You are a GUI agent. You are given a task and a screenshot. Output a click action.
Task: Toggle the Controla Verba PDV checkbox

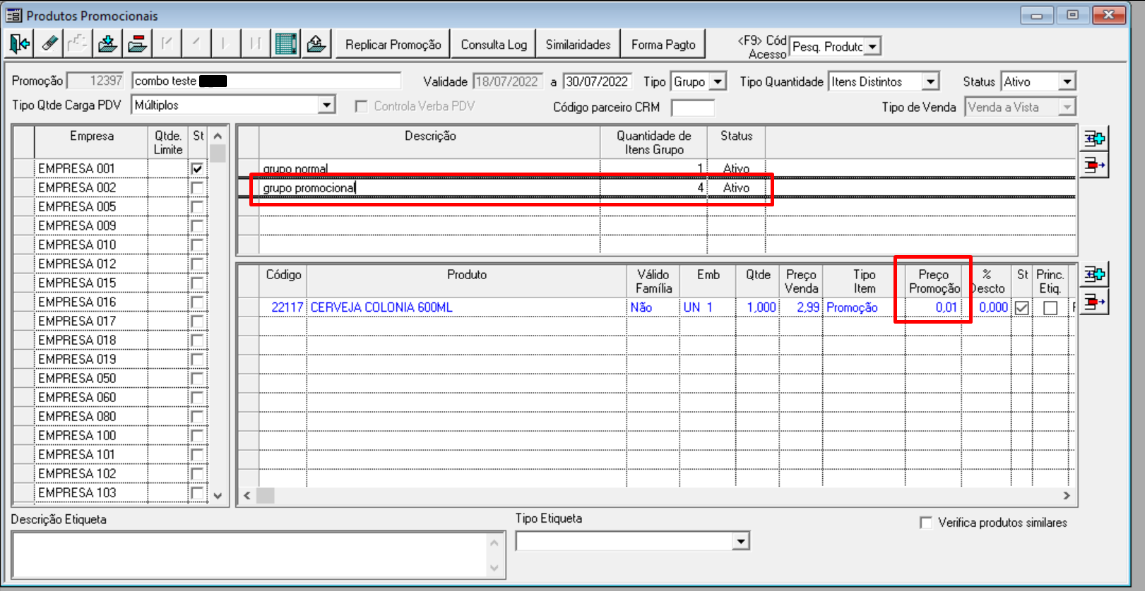point(361,107)
